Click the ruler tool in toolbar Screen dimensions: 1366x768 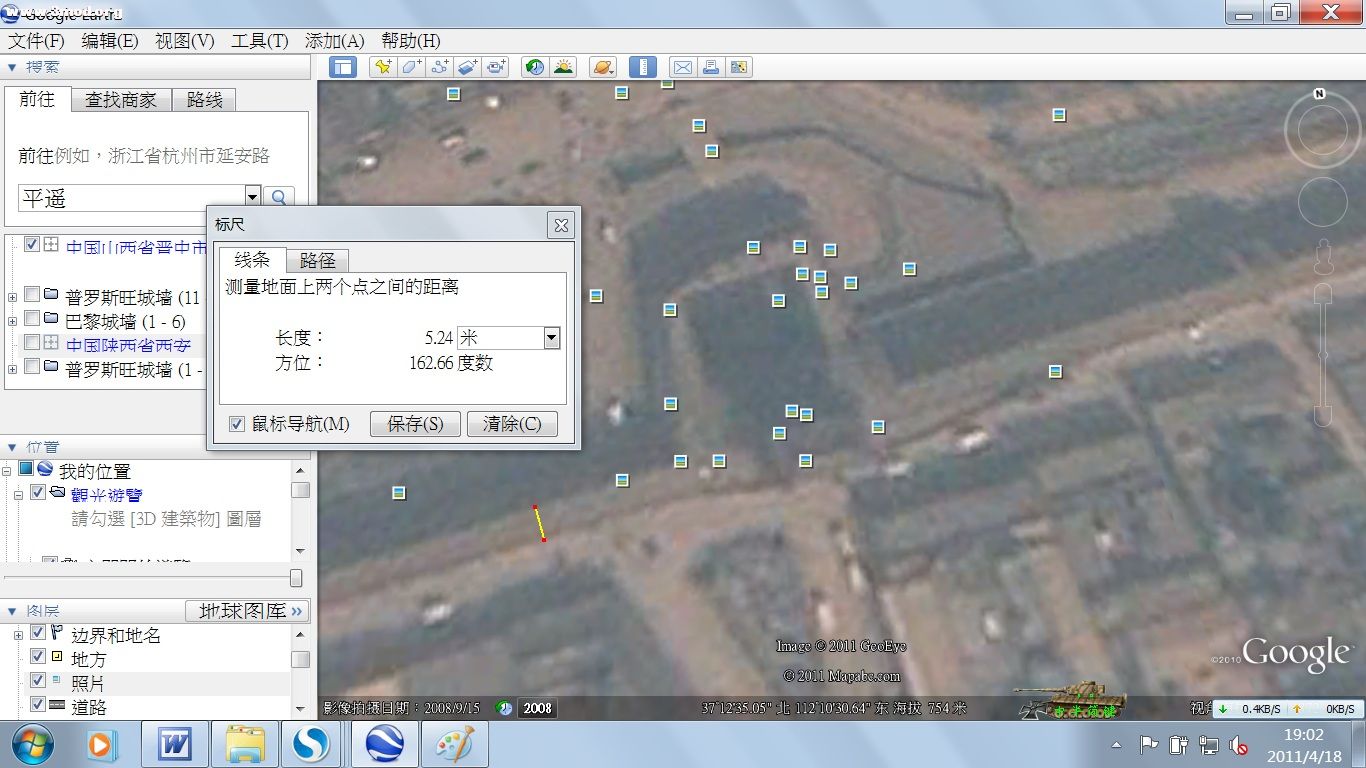coord(642,67)
